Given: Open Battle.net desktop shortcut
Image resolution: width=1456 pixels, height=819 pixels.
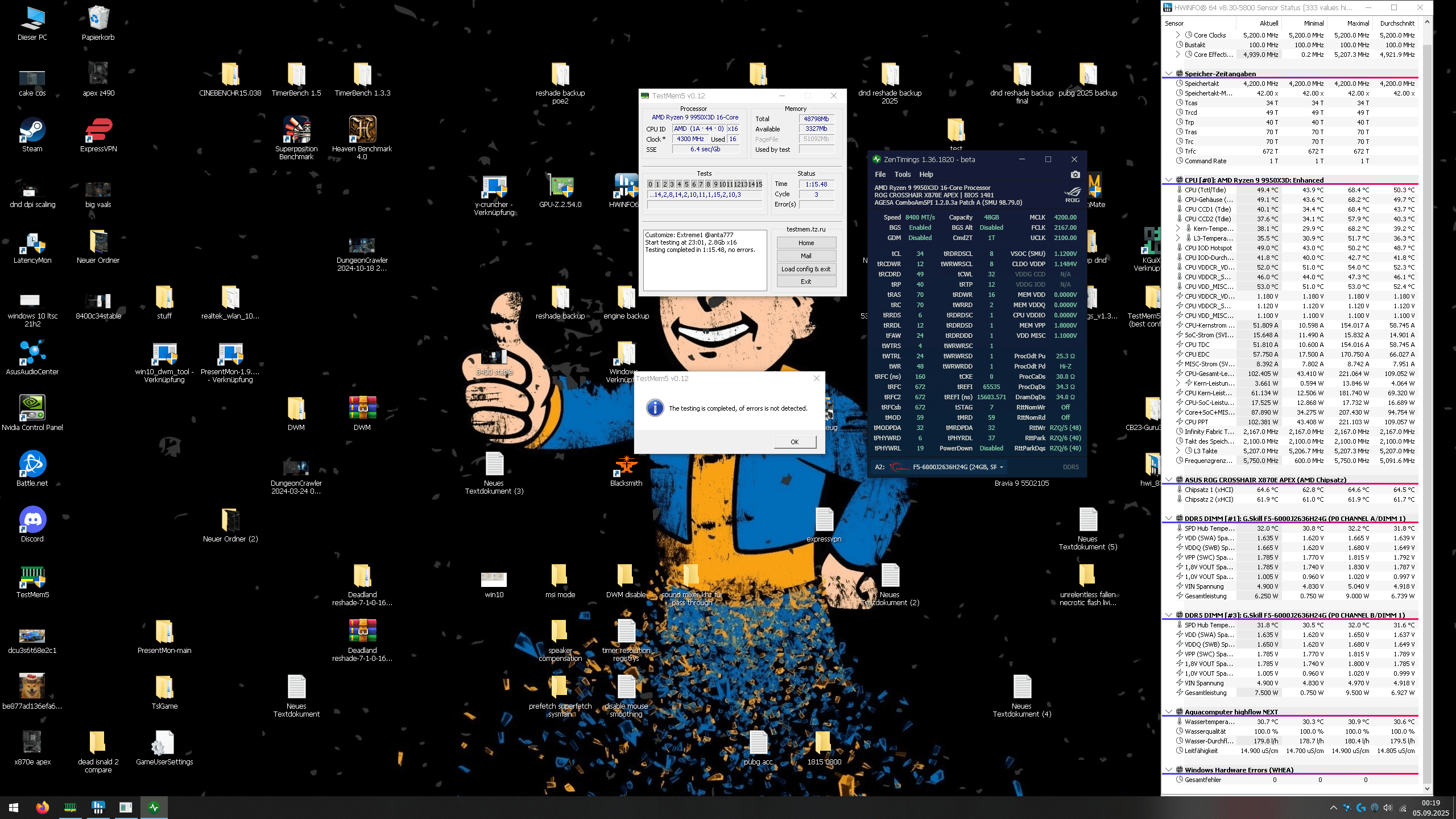Looking at the screenshot, I should click(32, 465).
